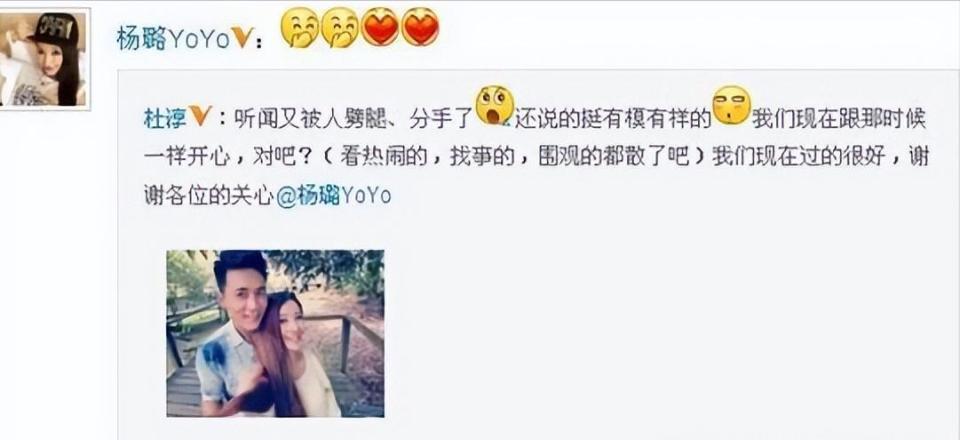Image resolution: width=960 pixels, height=440 pixels.
Task: Click the text 一样开心，对吧？
Action: (x=230, y=157)
